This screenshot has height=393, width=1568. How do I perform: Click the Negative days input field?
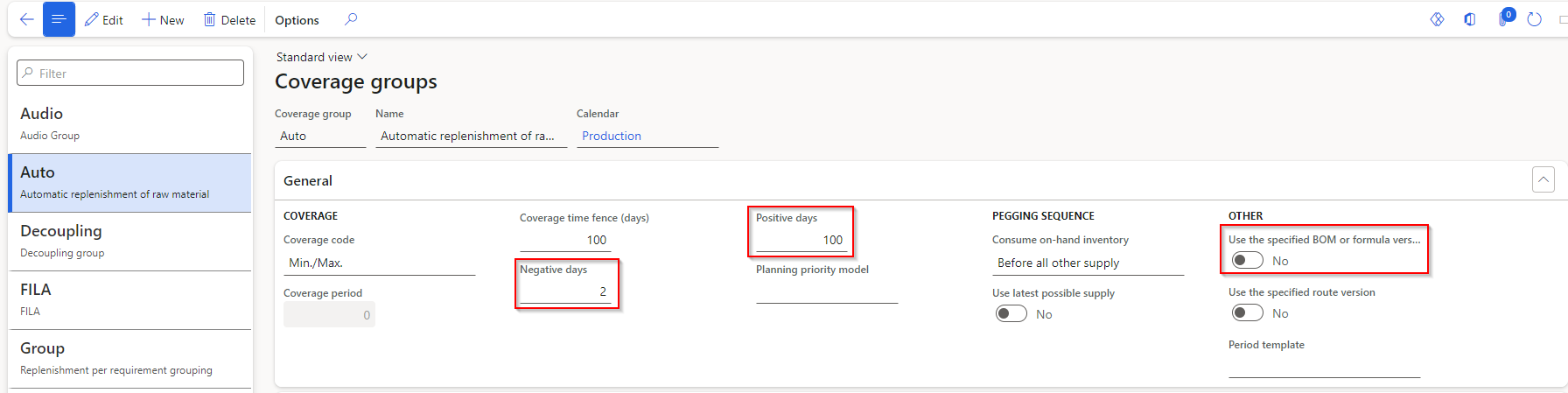[564, 291]
